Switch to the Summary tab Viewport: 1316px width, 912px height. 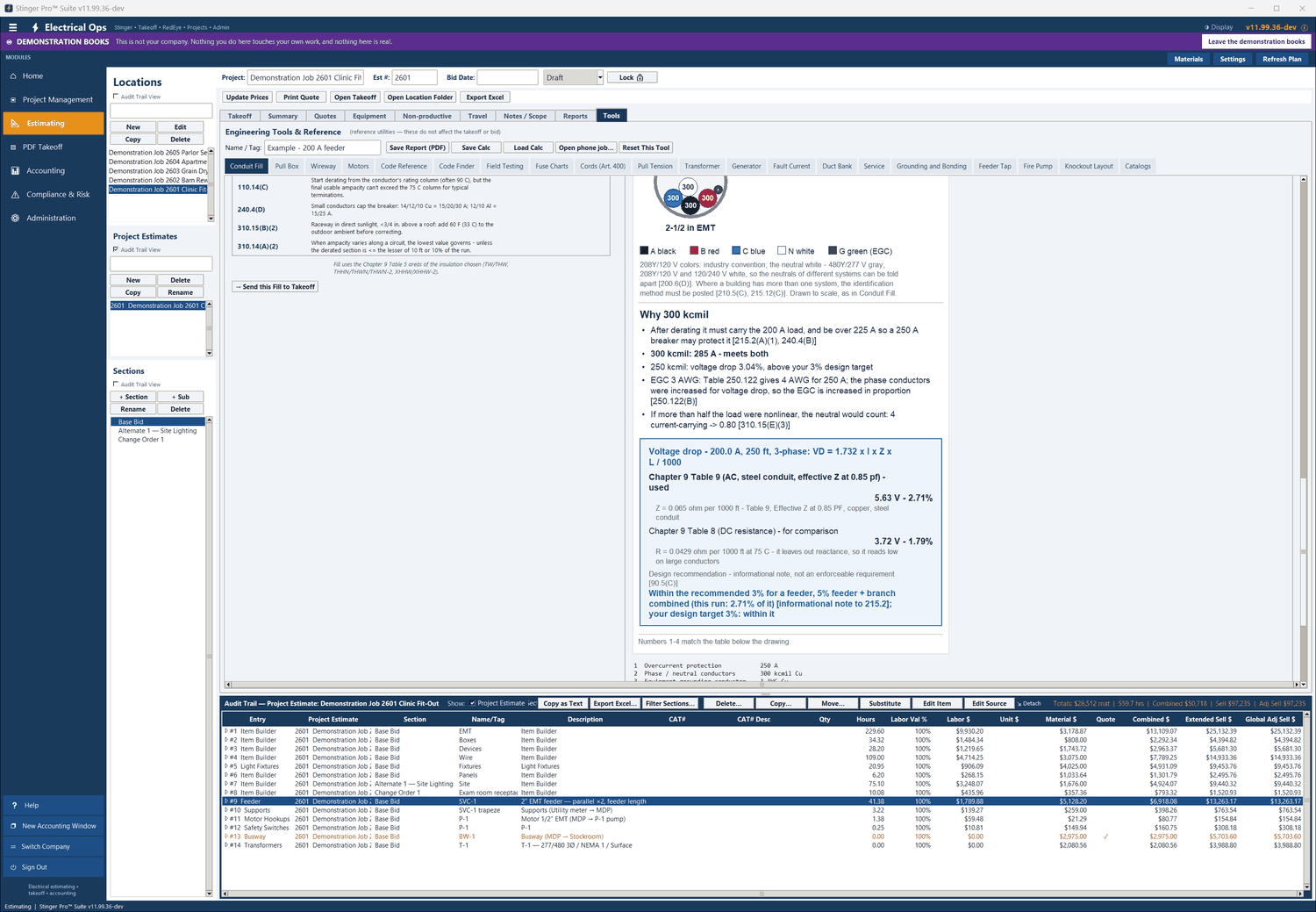(x=283, y=116)
